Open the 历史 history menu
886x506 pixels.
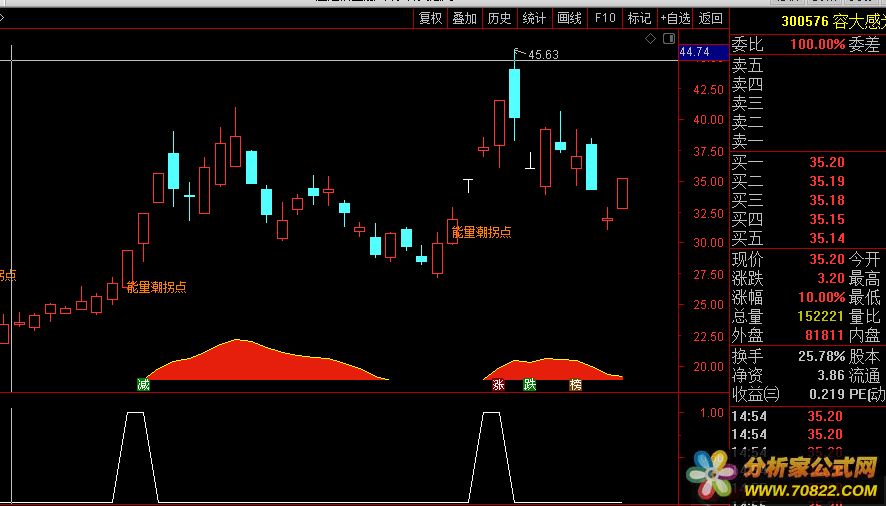tap(499, 18)
